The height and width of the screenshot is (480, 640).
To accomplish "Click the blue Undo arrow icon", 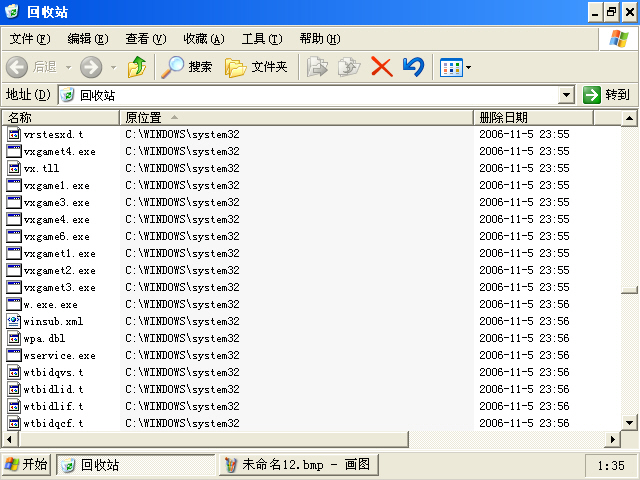I will click(x=413, y=67).
